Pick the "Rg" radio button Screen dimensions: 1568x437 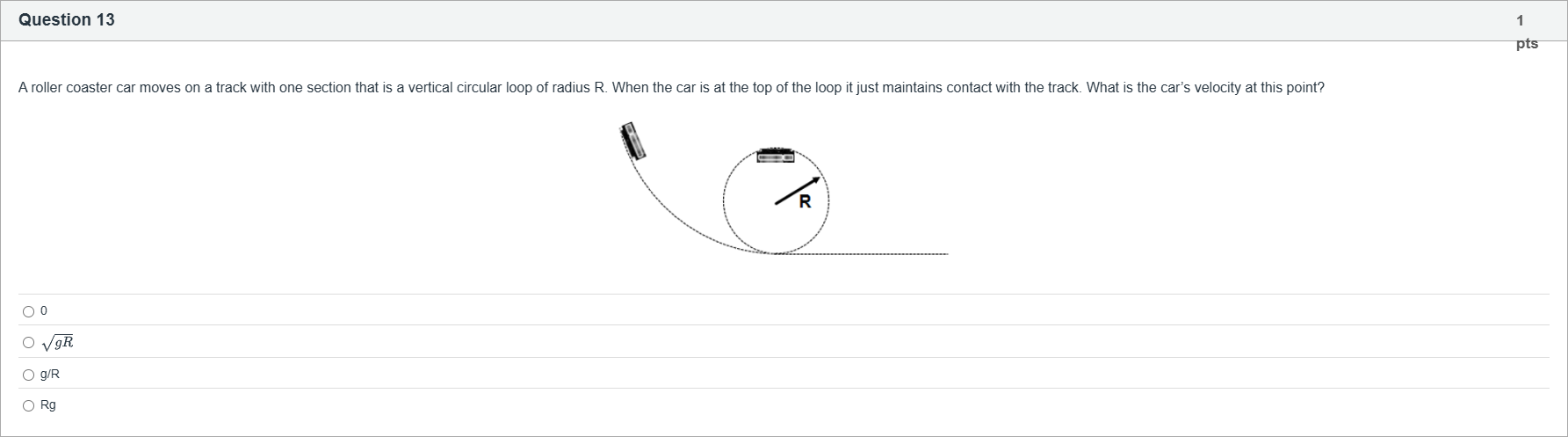(29, 405)
